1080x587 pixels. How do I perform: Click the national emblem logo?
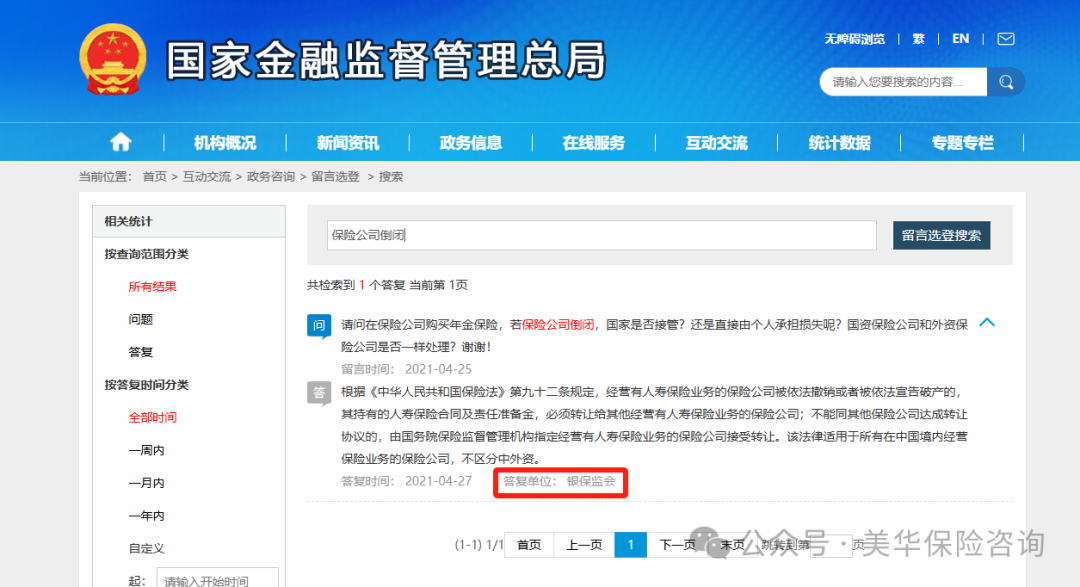114,59
